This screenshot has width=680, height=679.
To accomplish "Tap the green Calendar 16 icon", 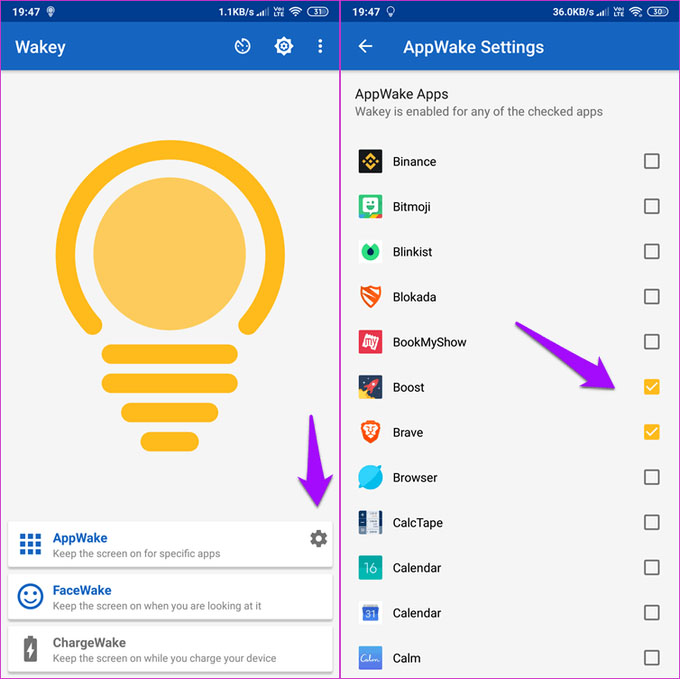I will coord(370,567).
